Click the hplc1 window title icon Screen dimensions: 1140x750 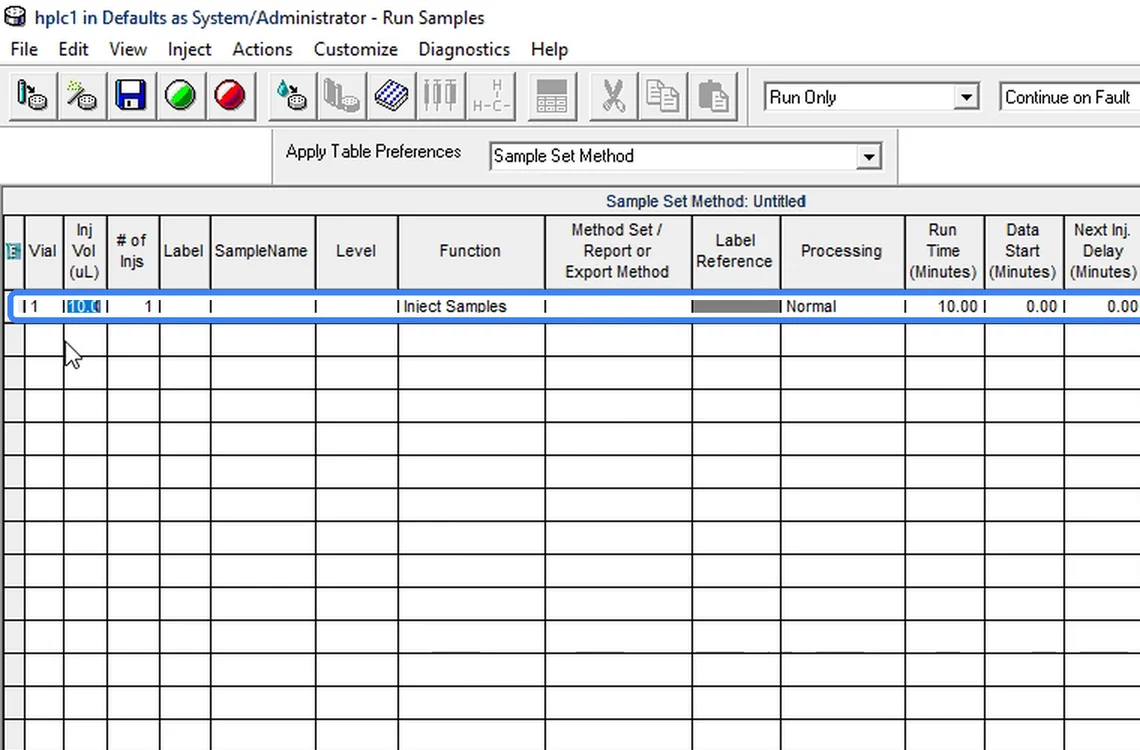pos(15,17)
